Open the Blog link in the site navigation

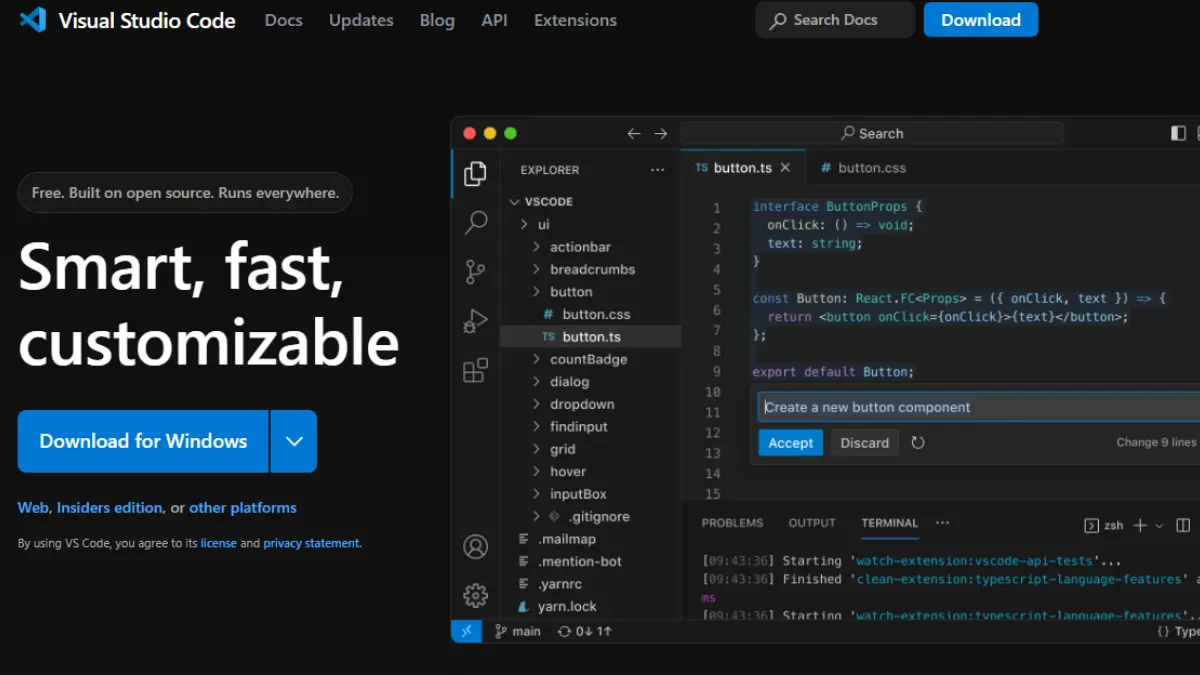click(x=437, y=20)
